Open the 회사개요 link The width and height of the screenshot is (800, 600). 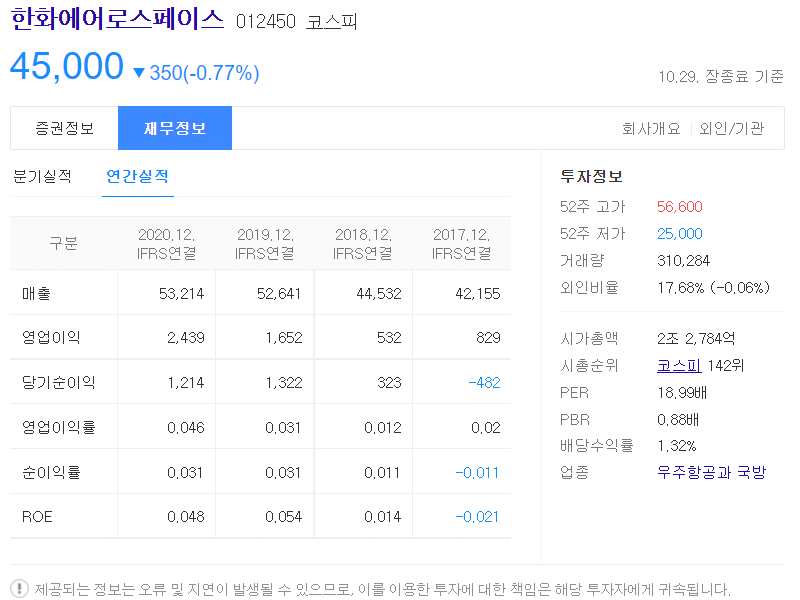[651, 129]
